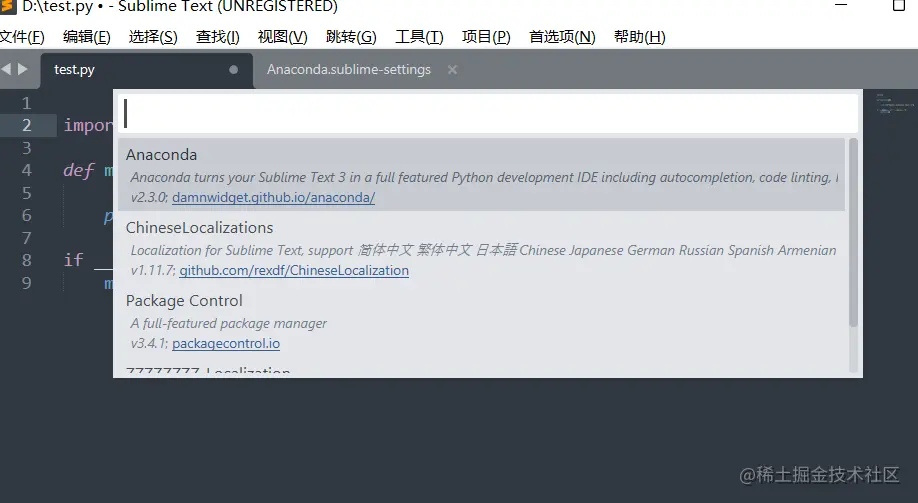Switch to the Anaconda.sublime-settings tab
The image size is (918, 503).
pos(348,70)
